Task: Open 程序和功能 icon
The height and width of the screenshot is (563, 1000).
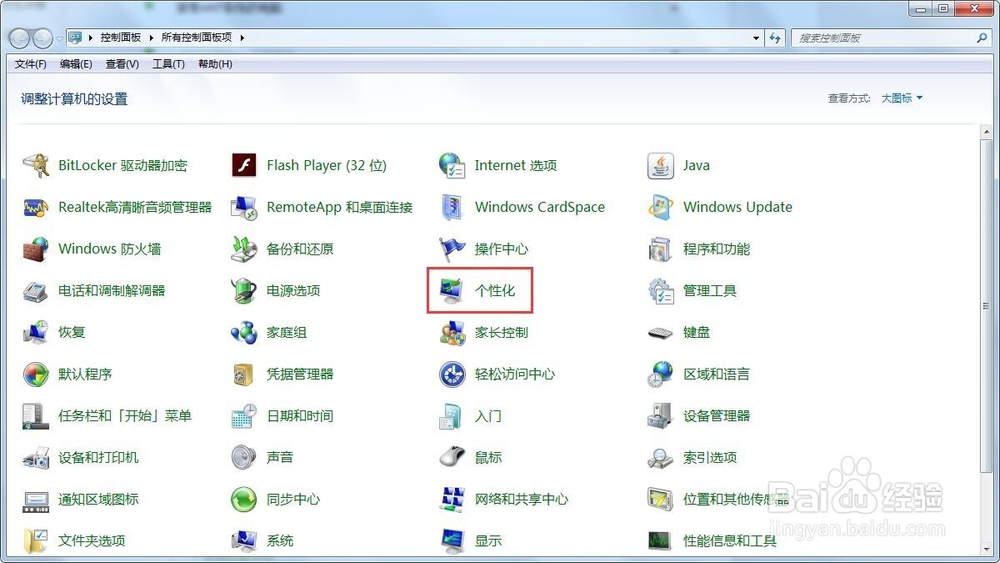Action: (x=660, y=249)
